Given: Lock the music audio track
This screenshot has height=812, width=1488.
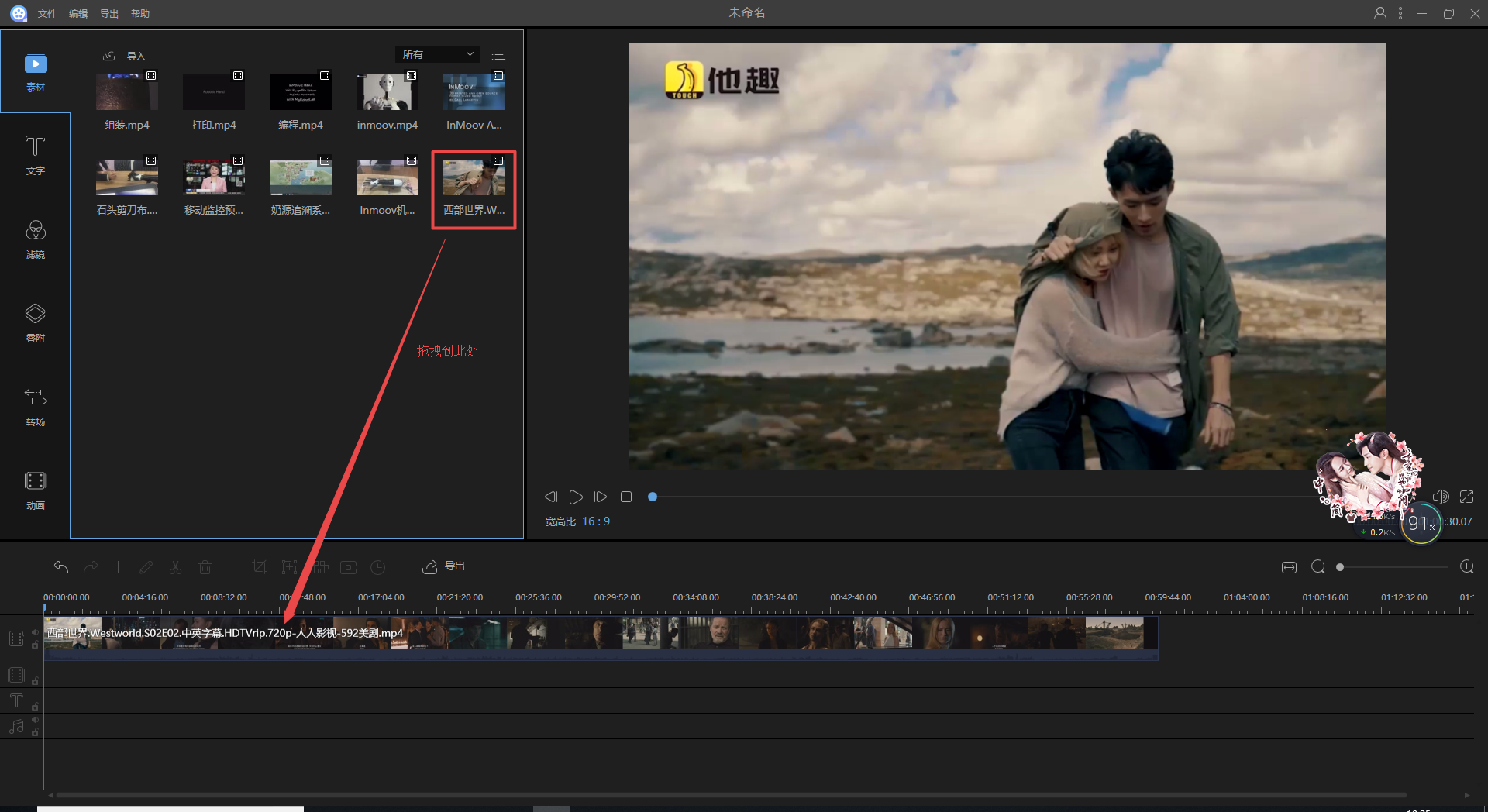Looking at the screenshot, I should tap(35, 732).
